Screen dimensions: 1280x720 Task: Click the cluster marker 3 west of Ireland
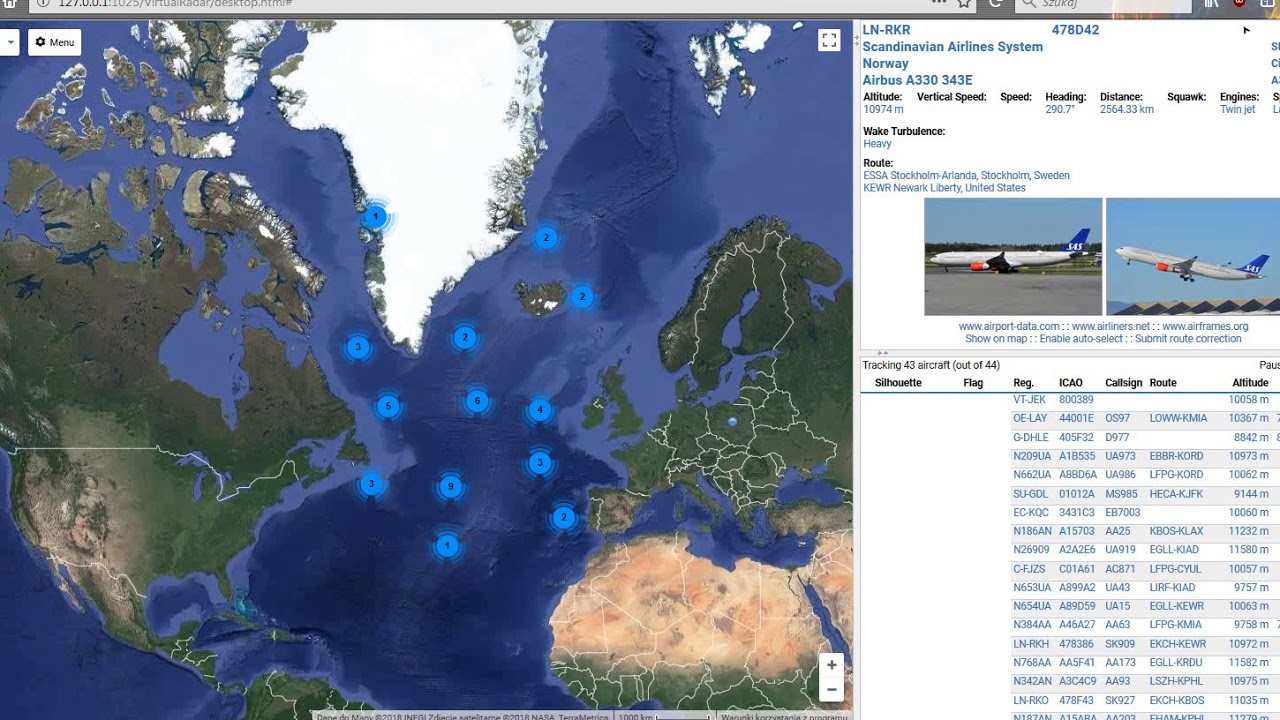[x=540, y=462]
